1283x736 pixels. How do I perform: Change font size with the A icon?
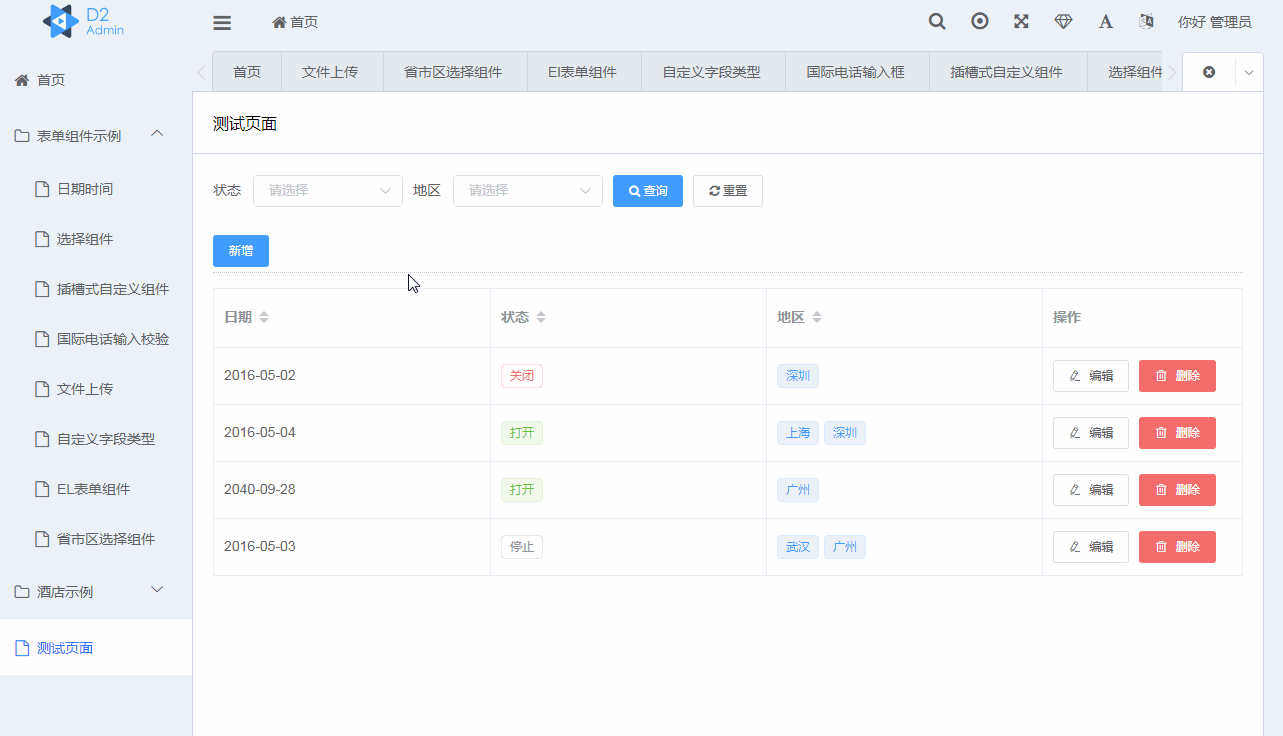1105,21
